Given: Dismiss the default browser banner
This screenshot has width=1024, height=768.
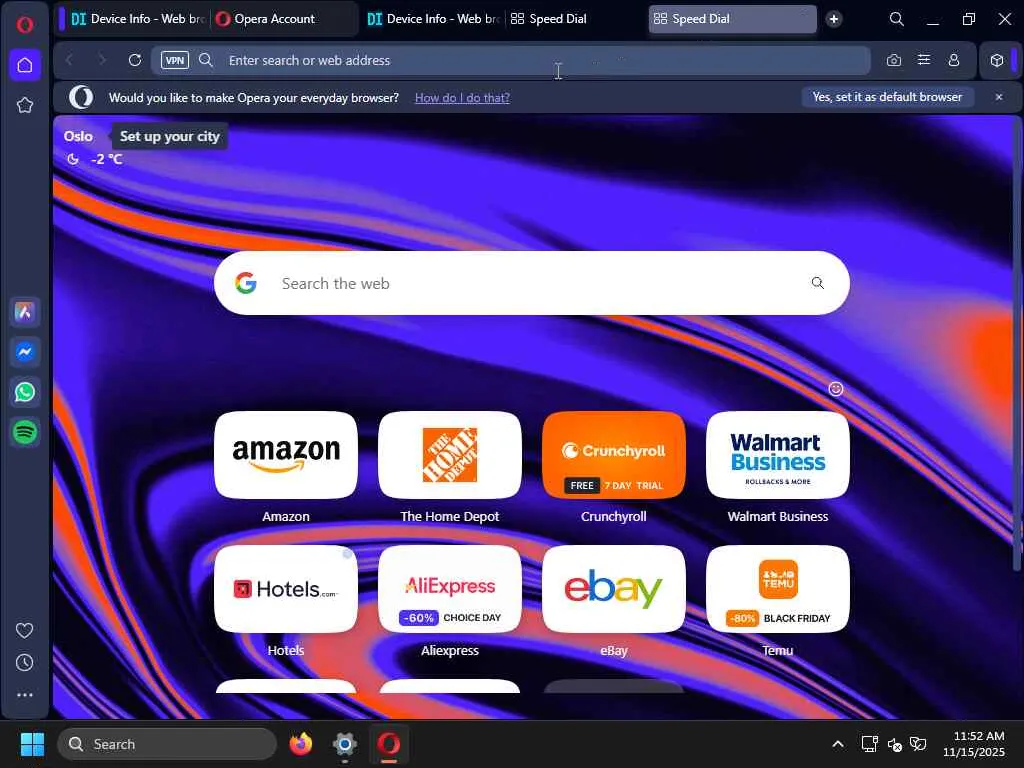Looking at the screenshot, I should 999,97.
